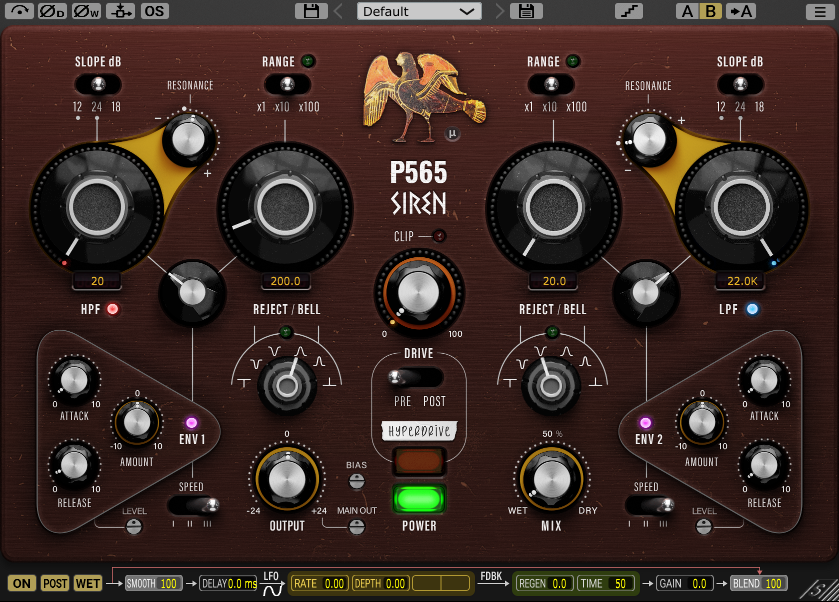Click the ENV 1 purple LED
This screenshot has width=839, height=602.
(191, 423)
